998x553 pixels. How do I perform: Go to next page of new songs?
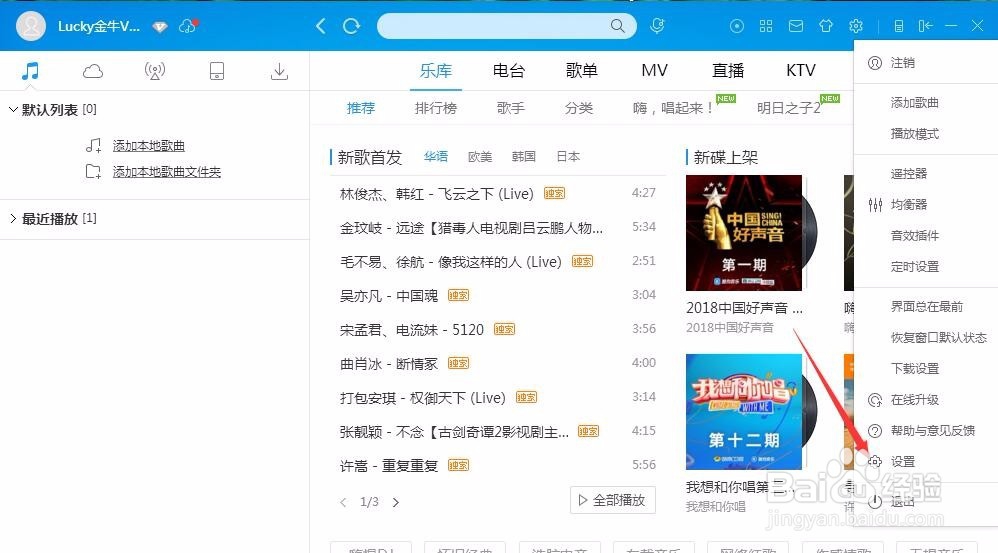click(396, 502)
